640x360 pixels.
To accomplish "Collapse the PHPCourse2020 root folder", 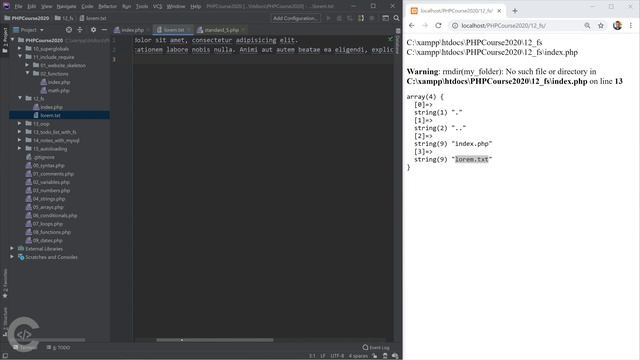I will coord(13,40).
